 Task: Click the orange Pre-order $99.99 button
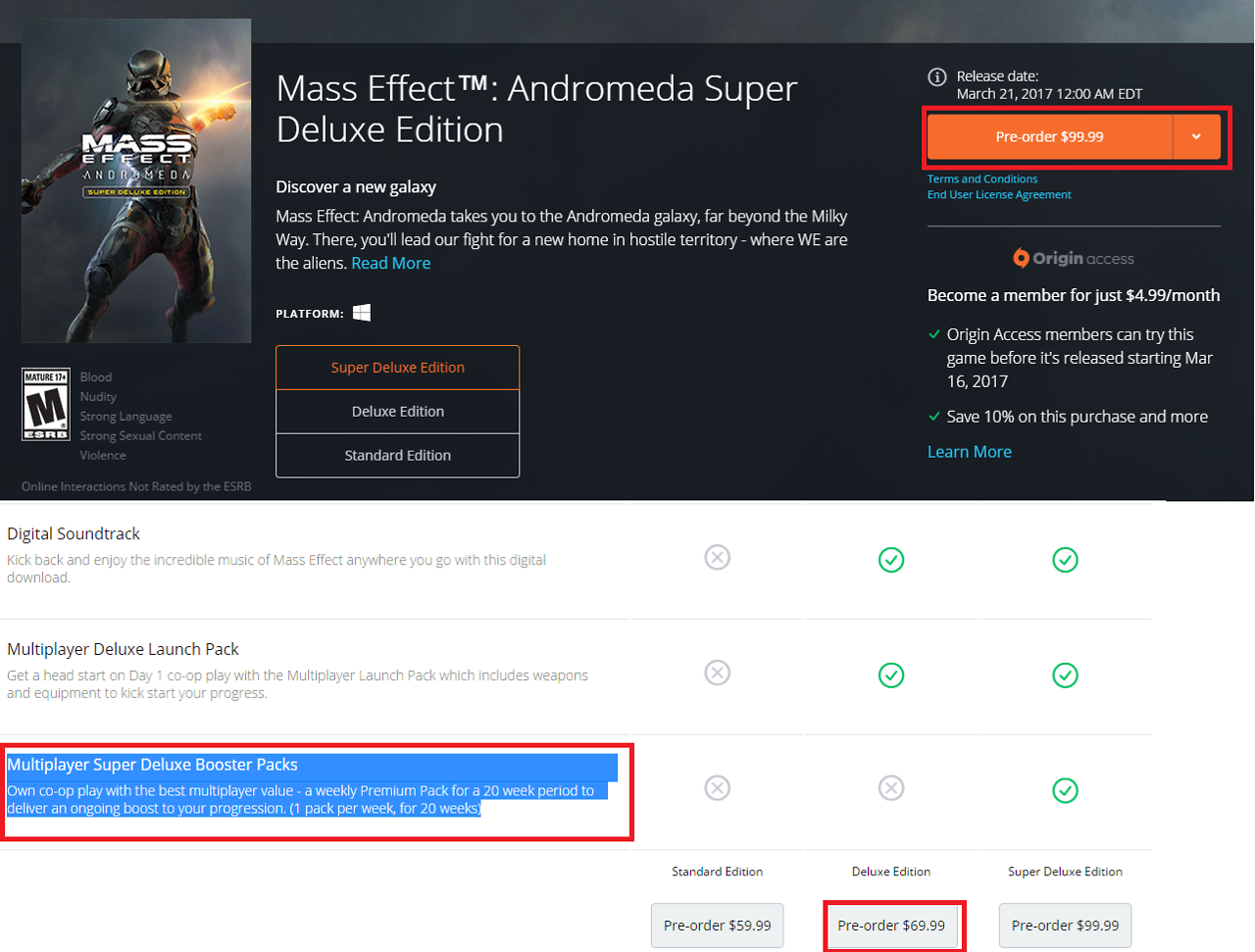click(1049, 137)
